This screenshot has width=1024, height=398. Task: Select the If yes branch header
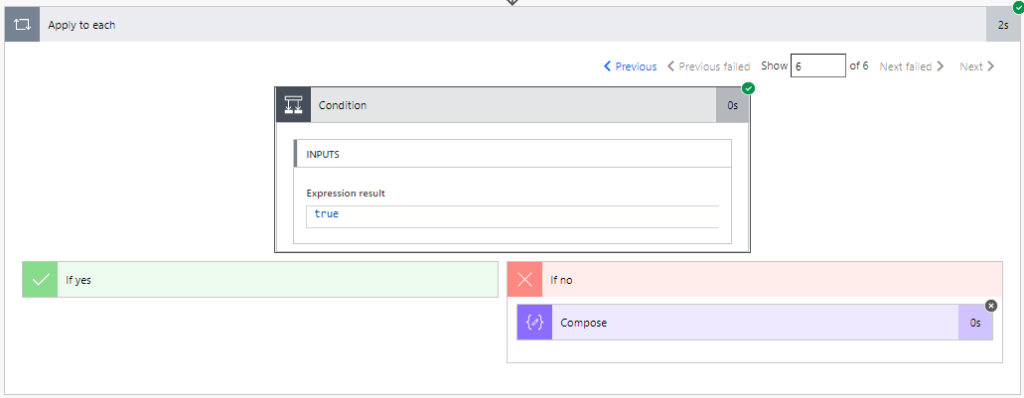(260, 280)
